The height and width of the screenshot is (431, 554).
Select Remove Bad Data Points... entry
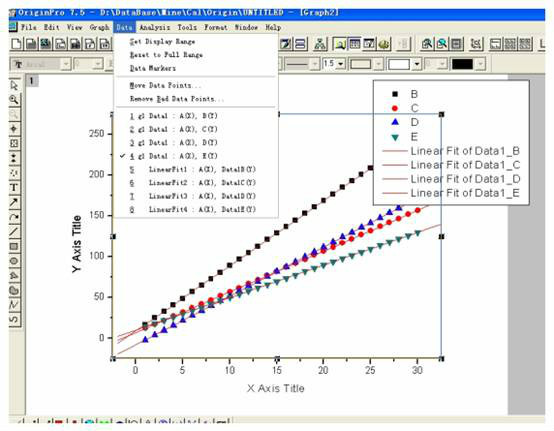pyautogui.click(x=177, y=99)
